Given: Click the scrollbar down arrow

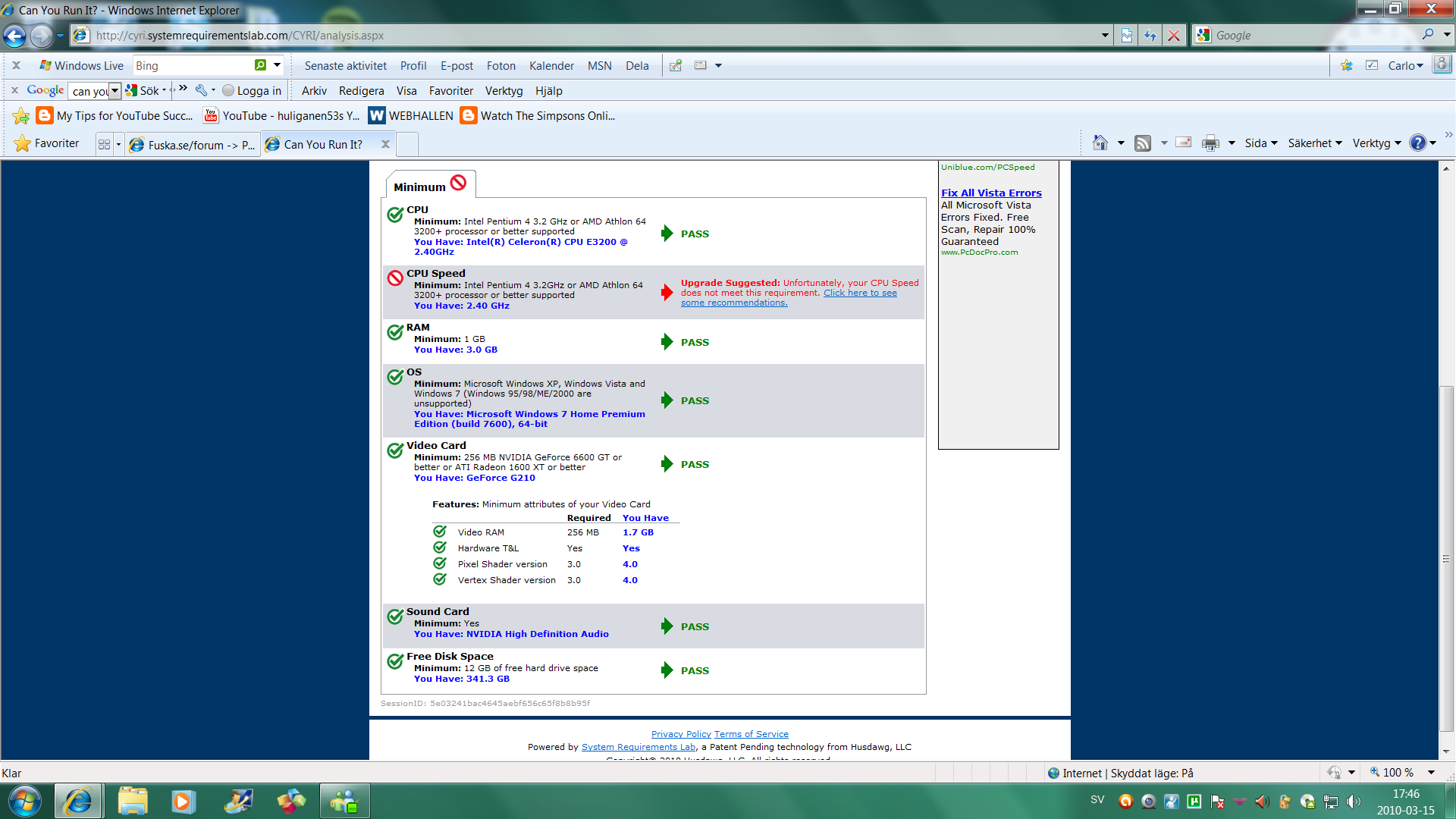Looking at the screenshot, I should (x=1446, y=752).
